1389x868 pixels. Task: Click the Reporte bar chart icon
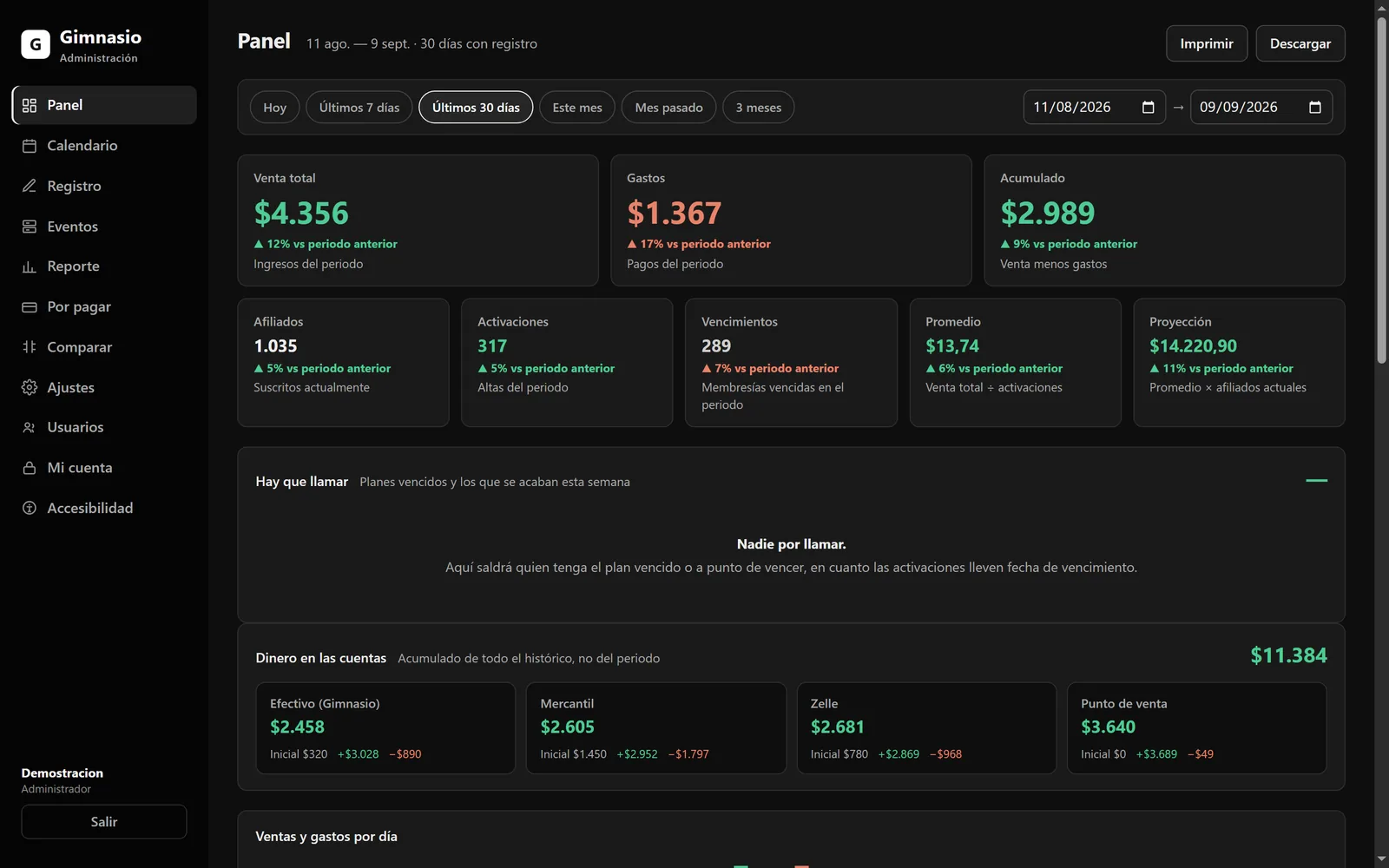30,266
